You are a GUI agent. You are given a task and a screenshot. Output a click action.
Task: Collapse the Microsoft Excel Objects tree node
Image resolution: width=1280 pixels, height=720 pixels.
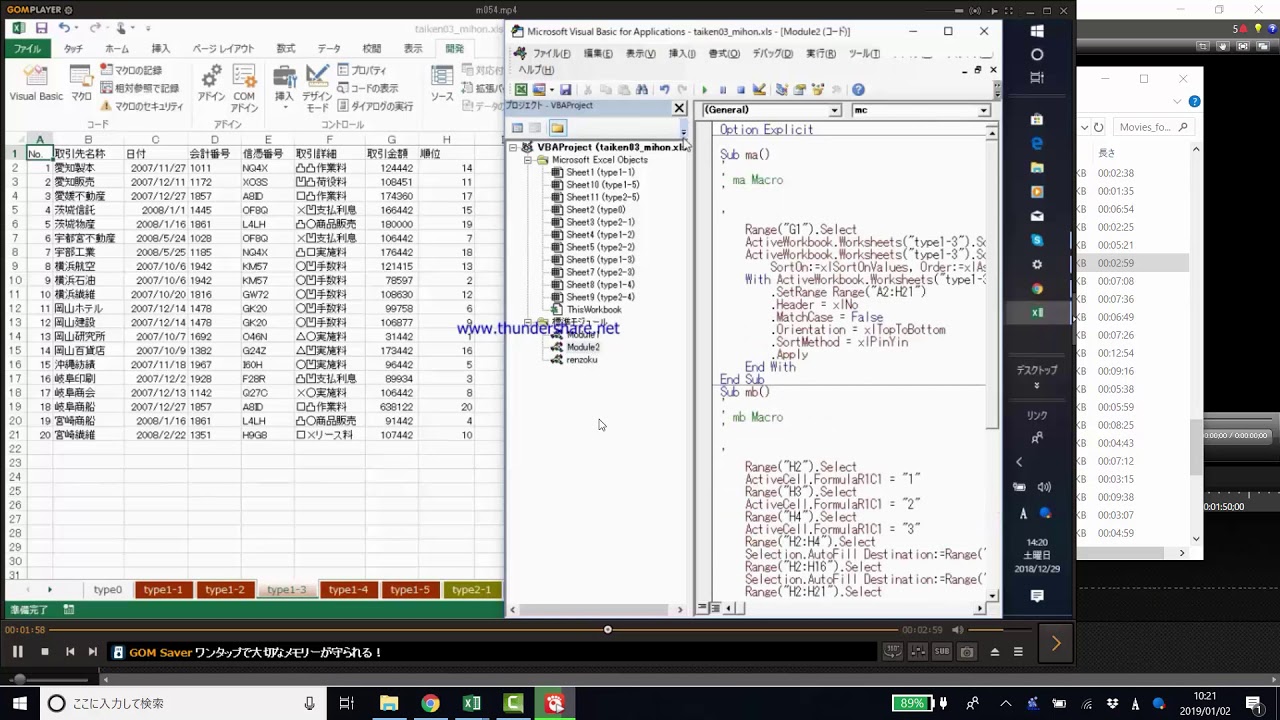click(528, 160)
